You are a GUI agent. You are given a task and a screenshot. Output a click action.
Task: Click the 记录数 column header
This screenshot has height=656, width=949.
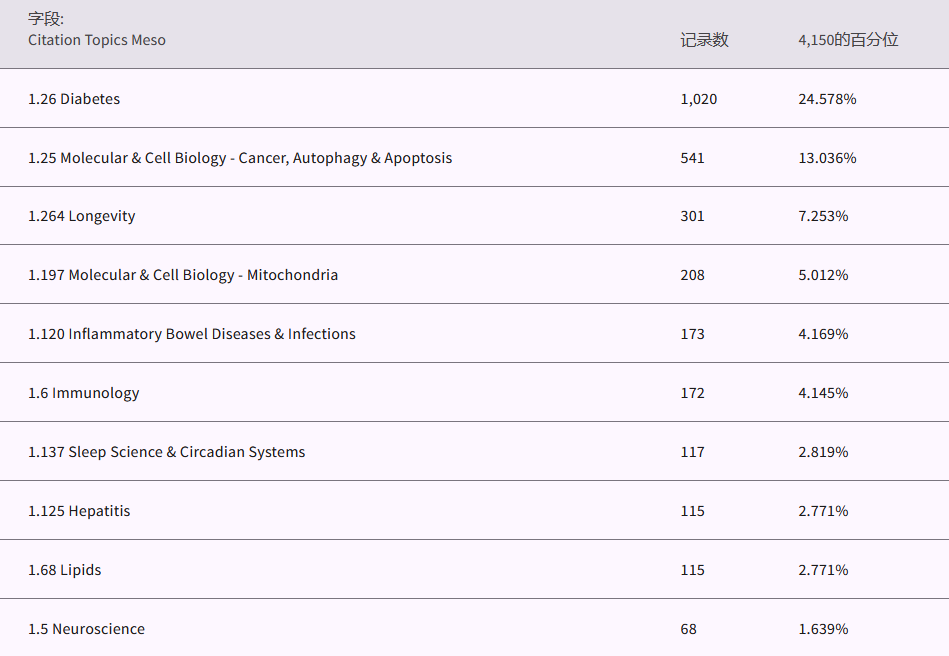(704, 40)
